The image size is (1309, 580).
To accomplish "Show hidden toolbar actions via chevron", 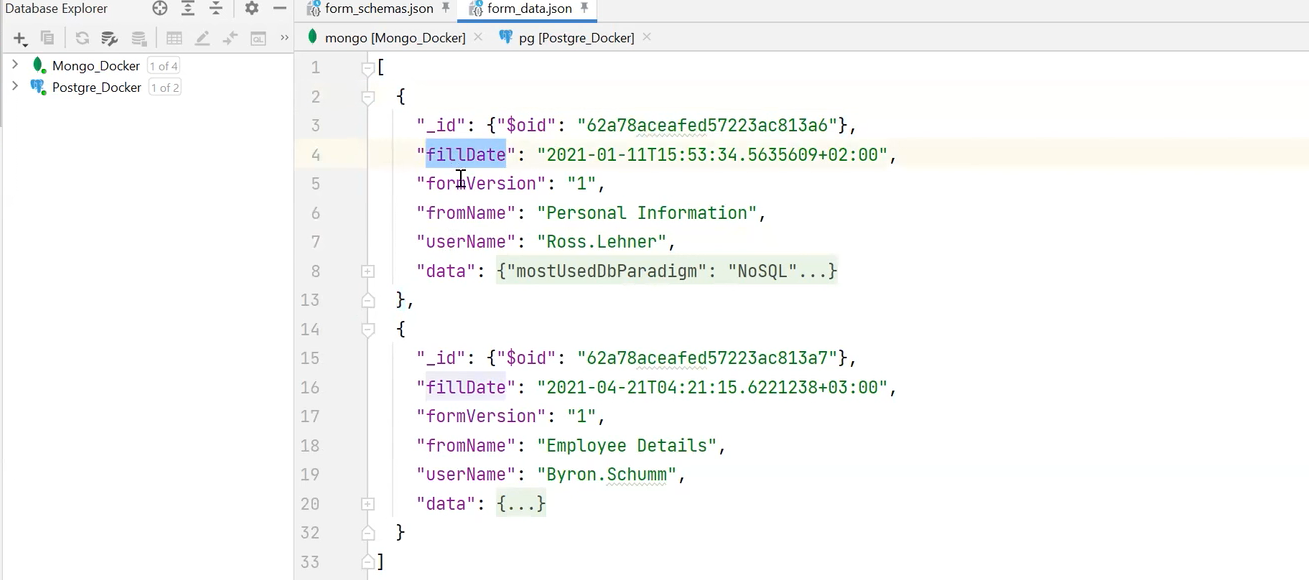I will tap(284, 38).
